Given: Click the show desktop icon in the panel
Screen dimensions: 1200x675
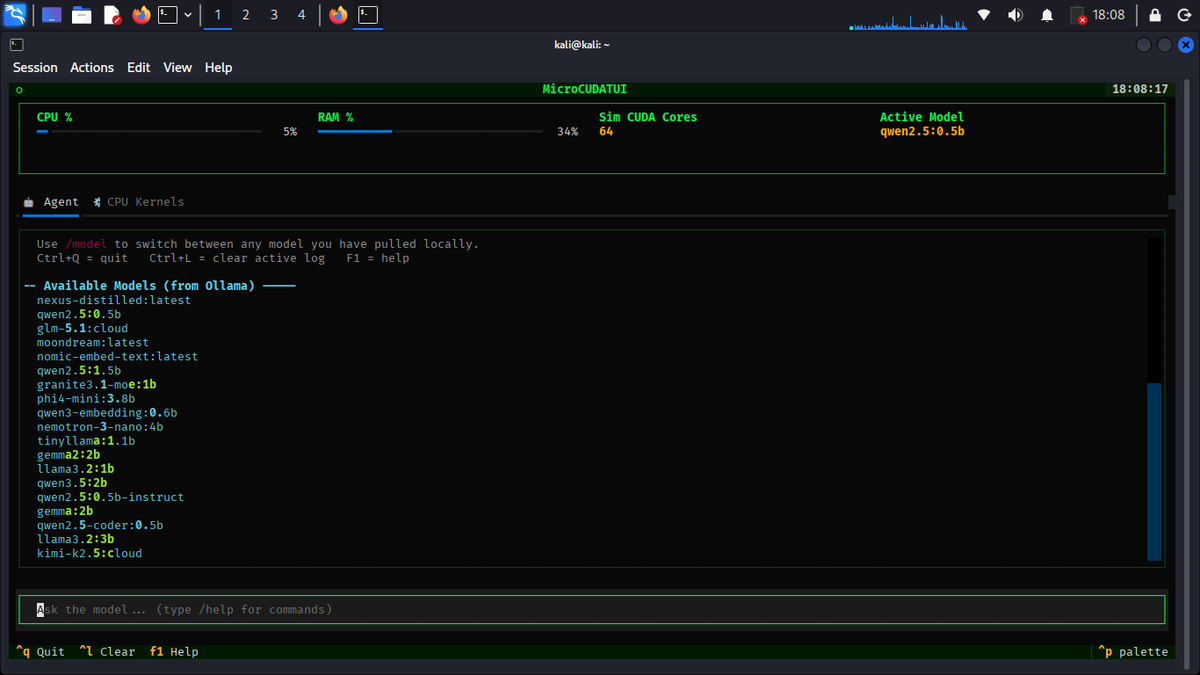Looking at the screenshot, I should pyautogui.click(x=52, y=15).
